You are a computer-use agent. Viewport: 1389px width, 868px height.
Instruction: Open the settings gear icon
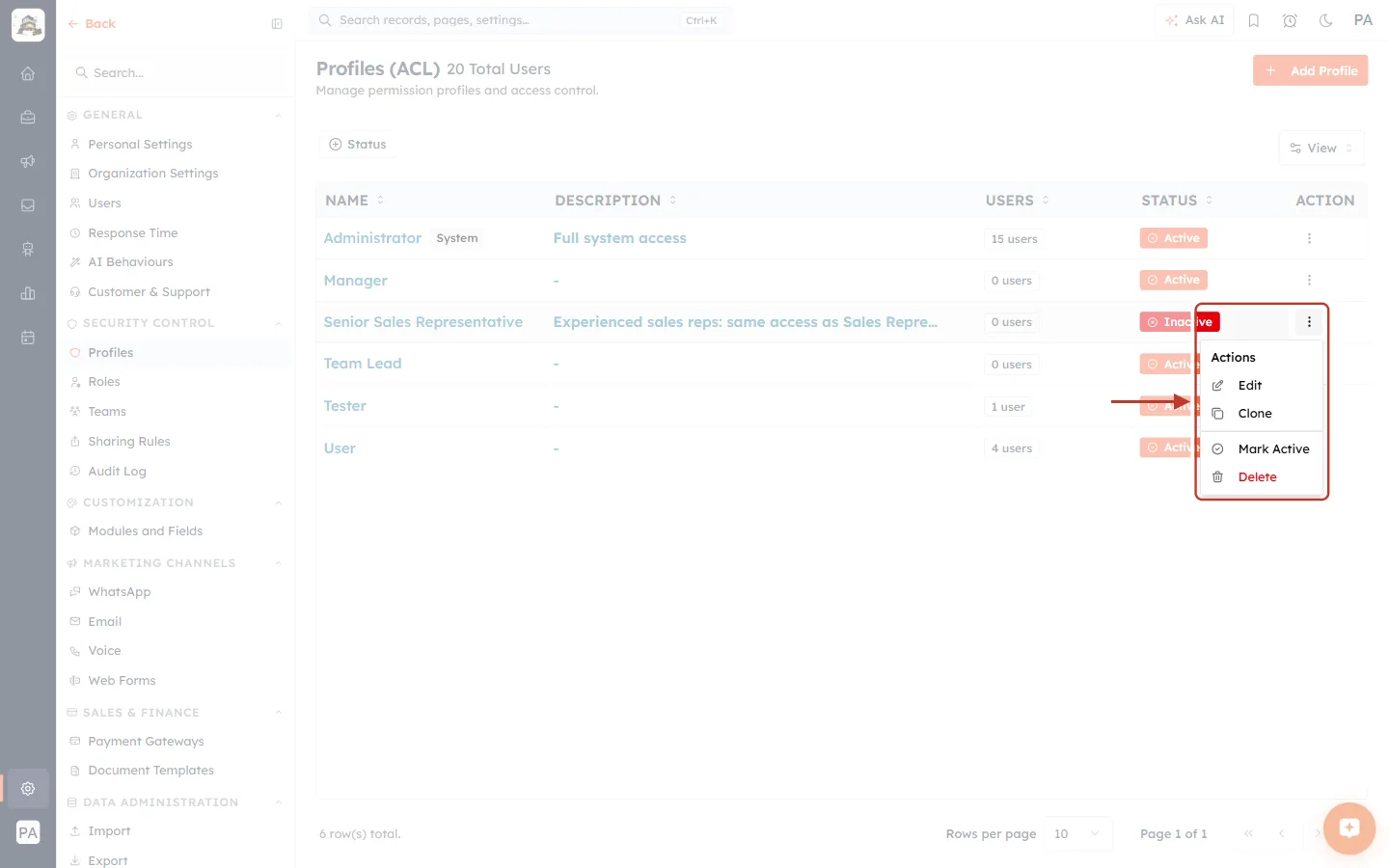click(x=28, y=788)
